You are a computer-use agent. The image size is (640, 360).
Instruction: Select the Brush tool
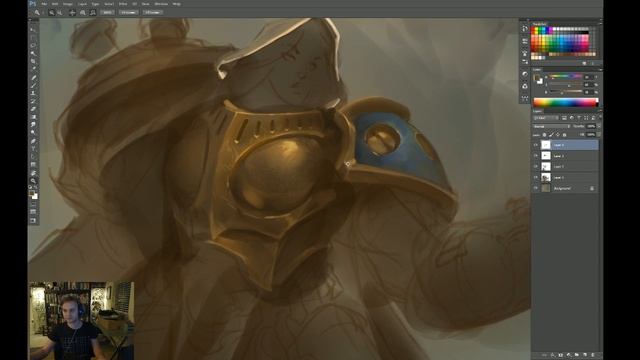pos(33,85)
